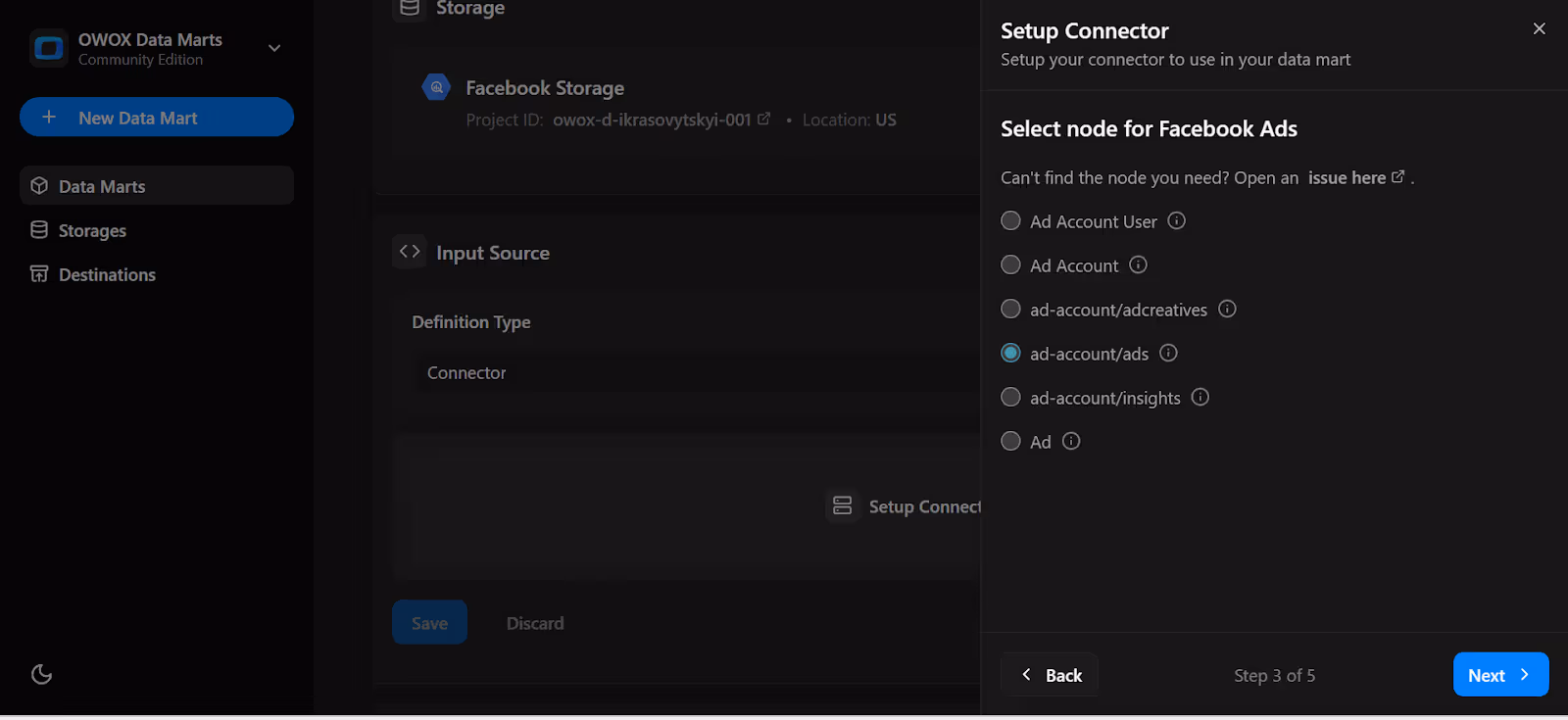This screenshot has width=1568, height=720.
Task: Select the ad-account/adcreatives radio button
Action: [1010, 310]
